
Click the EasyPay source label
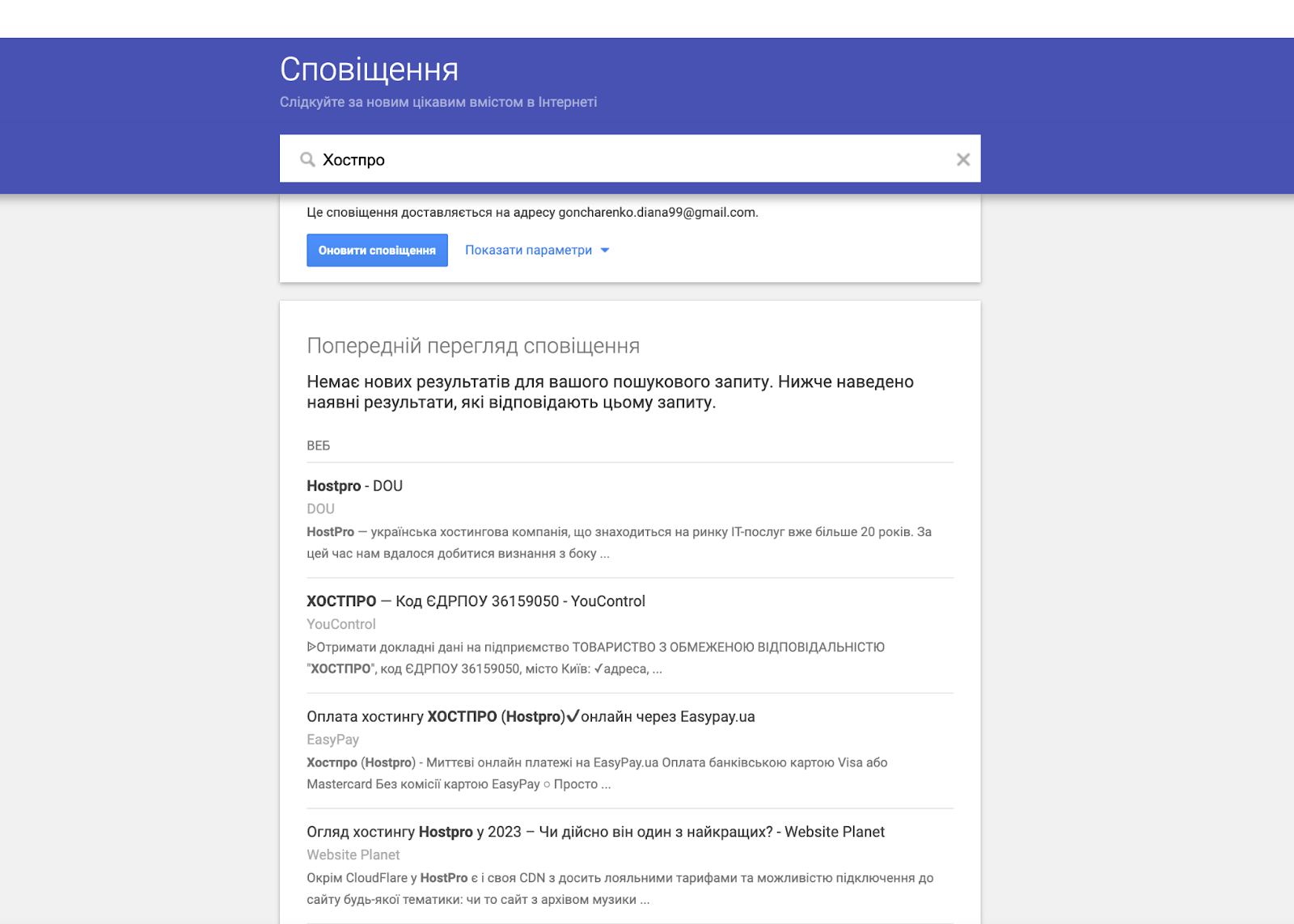click(x=332, y=740)
